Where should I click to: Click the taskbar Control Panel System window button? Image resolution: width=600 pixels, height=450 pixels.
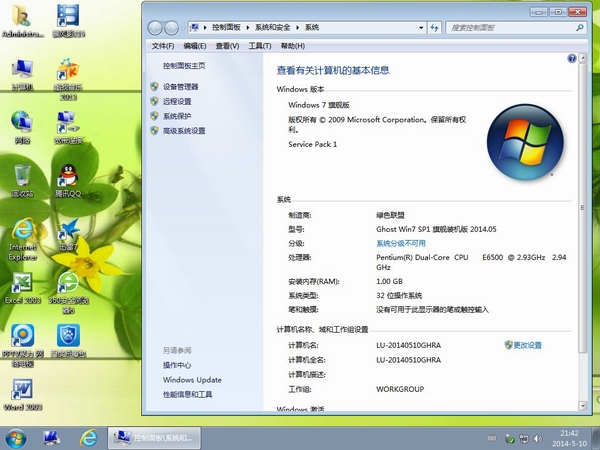(154, 438)
